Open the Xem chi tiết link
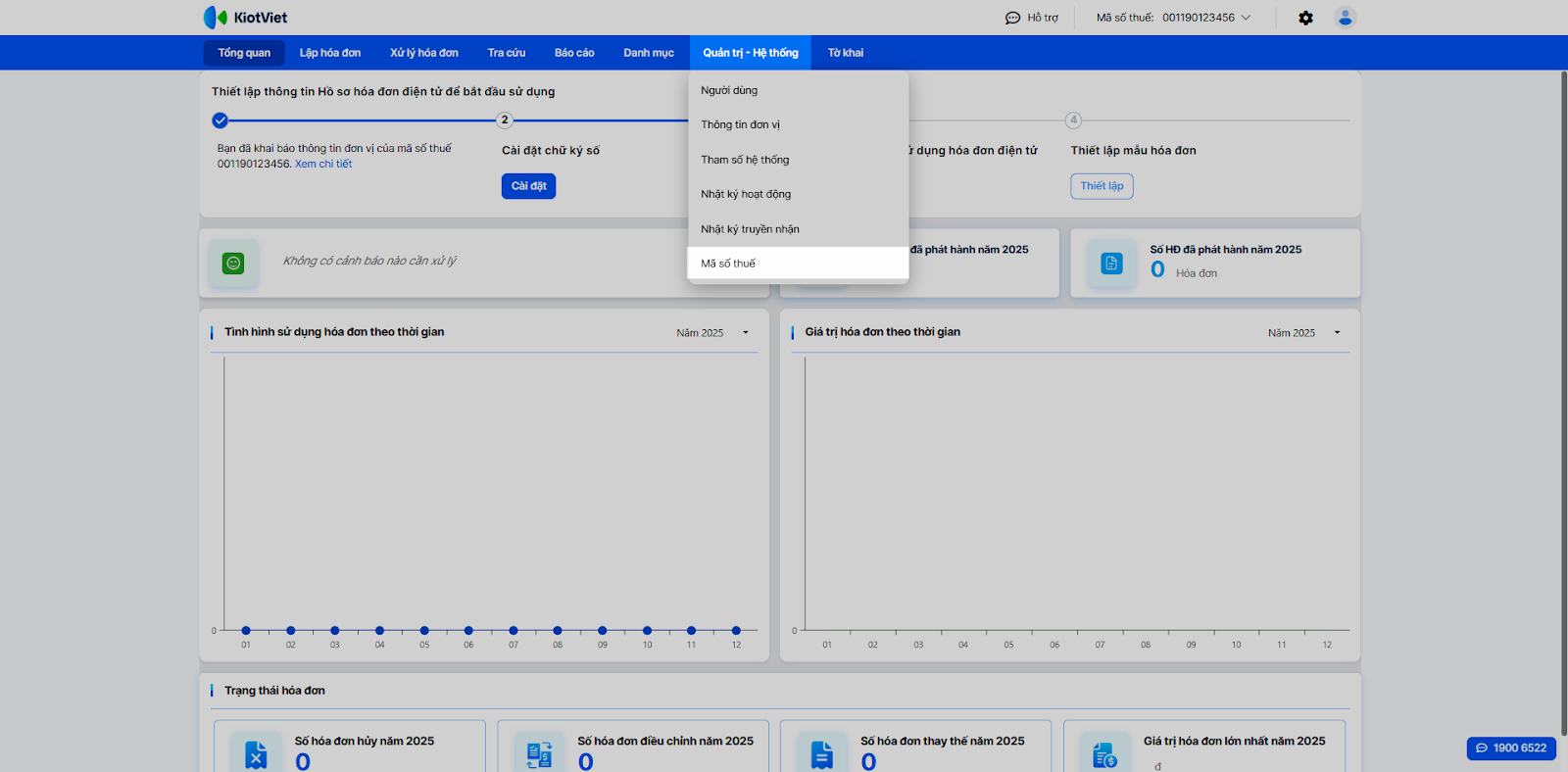Screen dimensions: 1568x772 pyautogui.click(x=323, y=165)
